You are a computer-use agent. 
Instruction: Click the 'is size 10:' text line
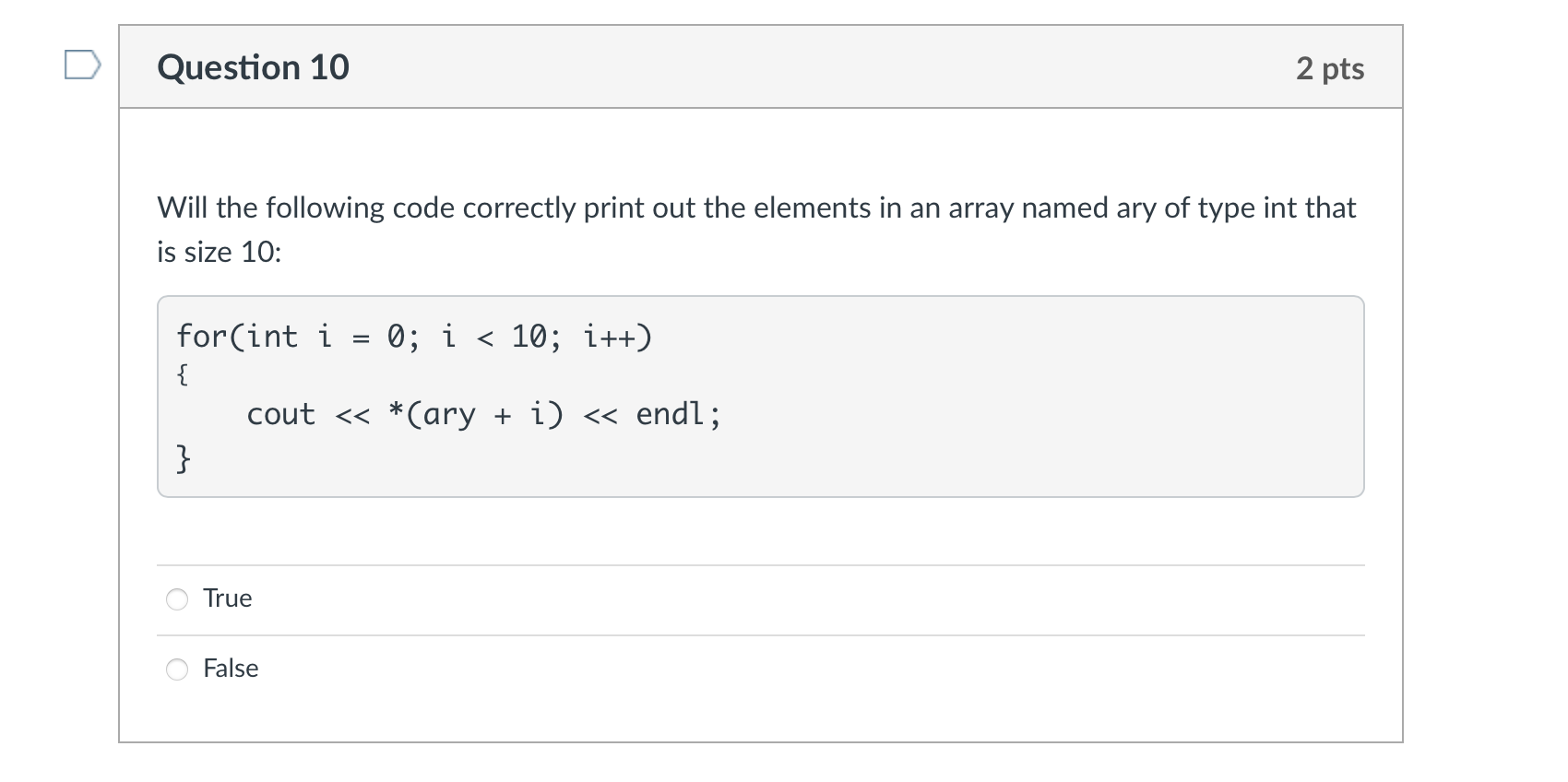tap(220, 252)
